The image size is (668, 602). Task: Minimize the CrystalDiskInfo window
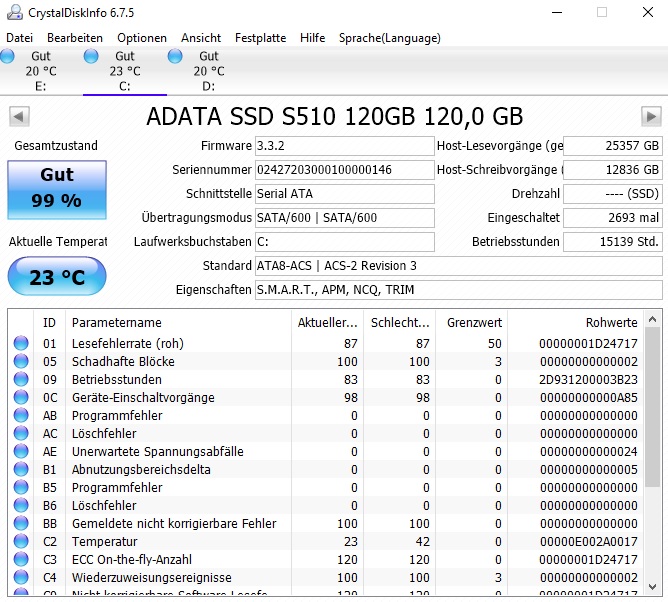(x=557, y=12)
